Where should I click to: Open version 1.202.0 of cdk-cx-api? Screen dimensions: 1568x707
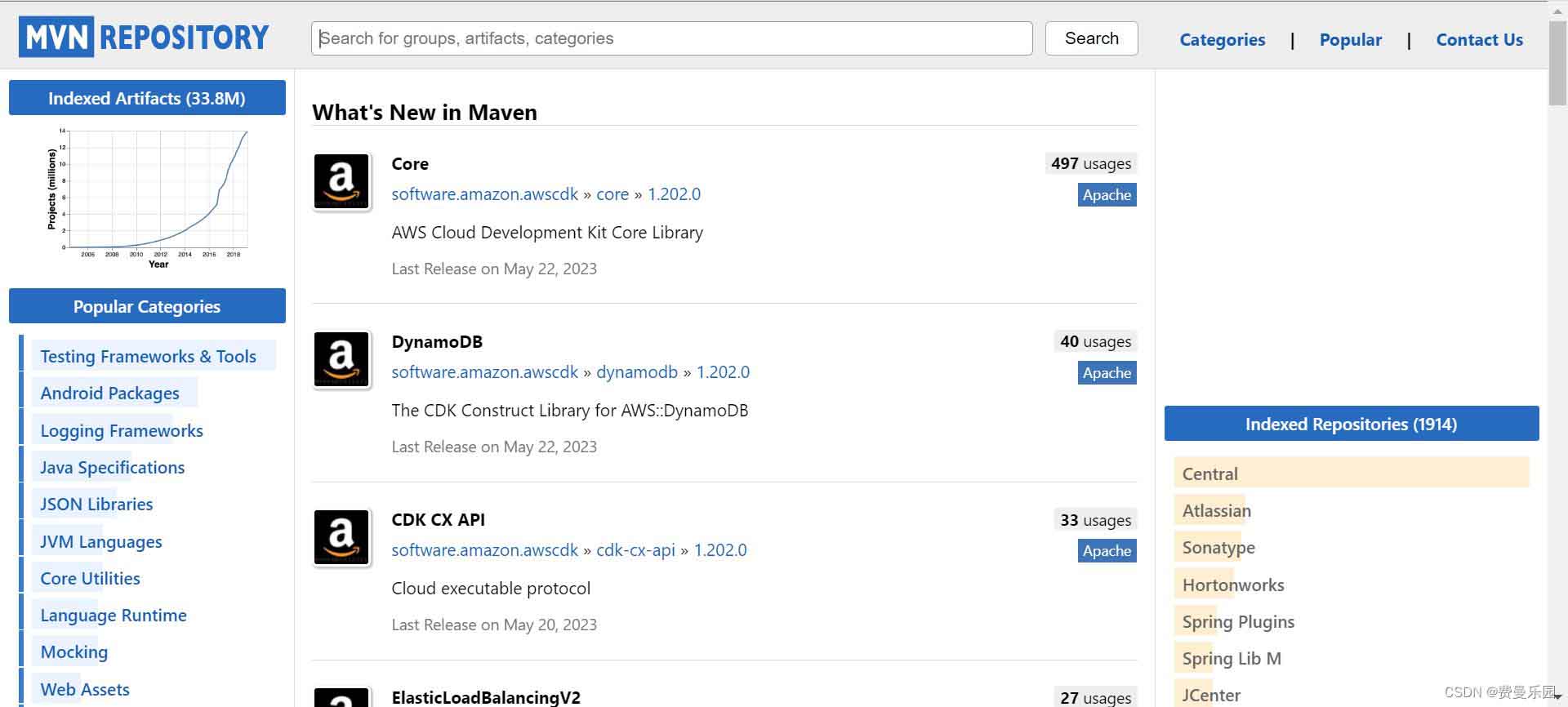click(720, 550)
